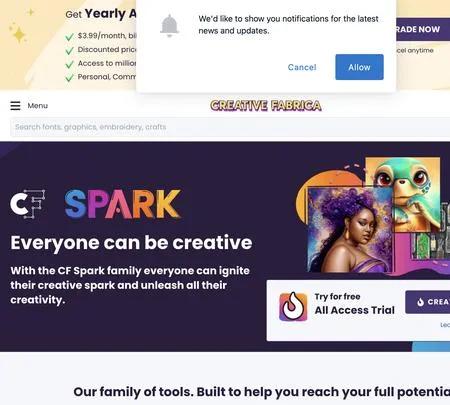Click the notification bell icon
450x405 pixels.
(169, 25)
